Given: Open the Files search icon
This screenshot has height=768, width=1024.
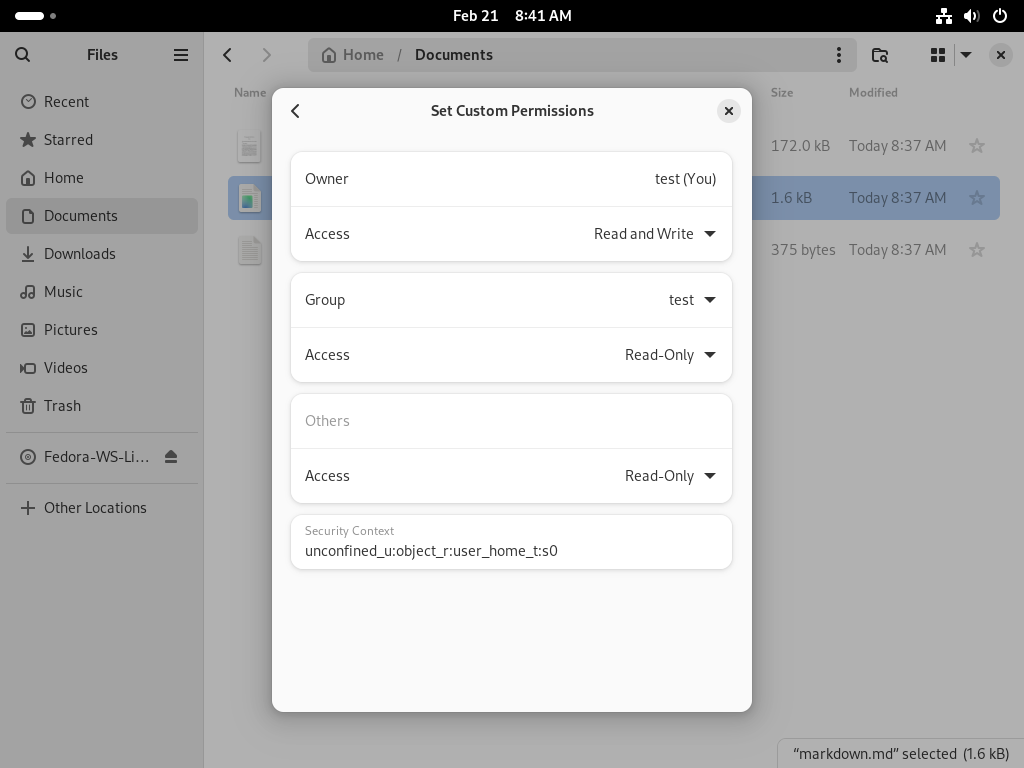Looking at the screenshot, I should pos(22,55).
